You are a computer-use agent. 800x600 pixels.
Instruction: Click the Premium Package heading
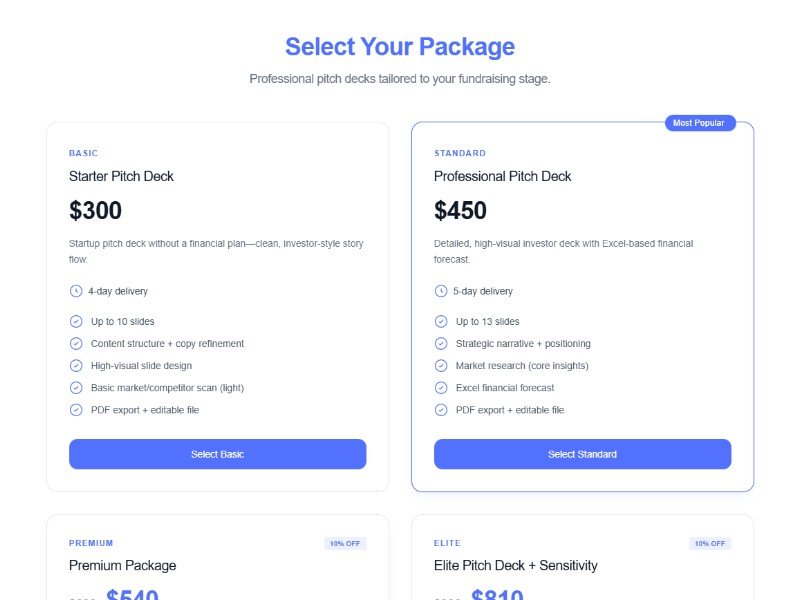coord(122,565)
